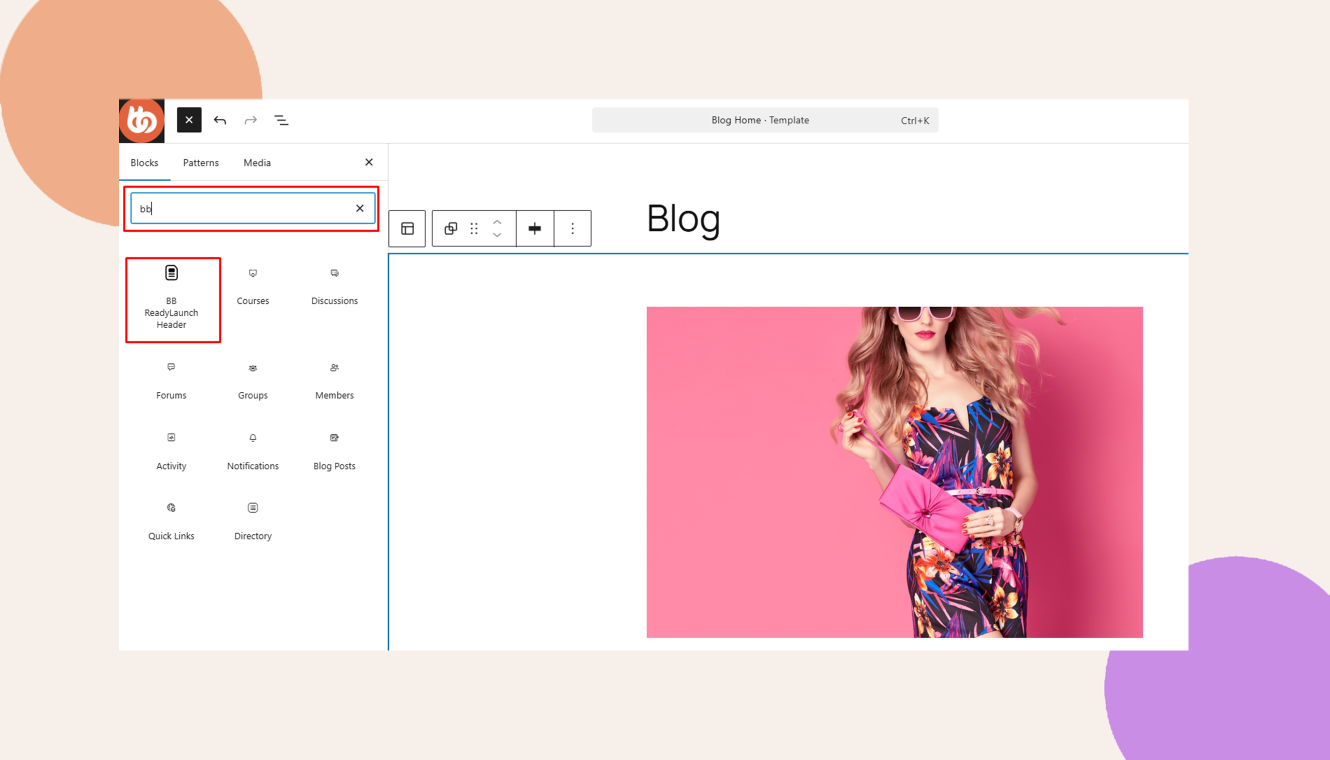
Task: Move the block down
Action: coord(497,236)
